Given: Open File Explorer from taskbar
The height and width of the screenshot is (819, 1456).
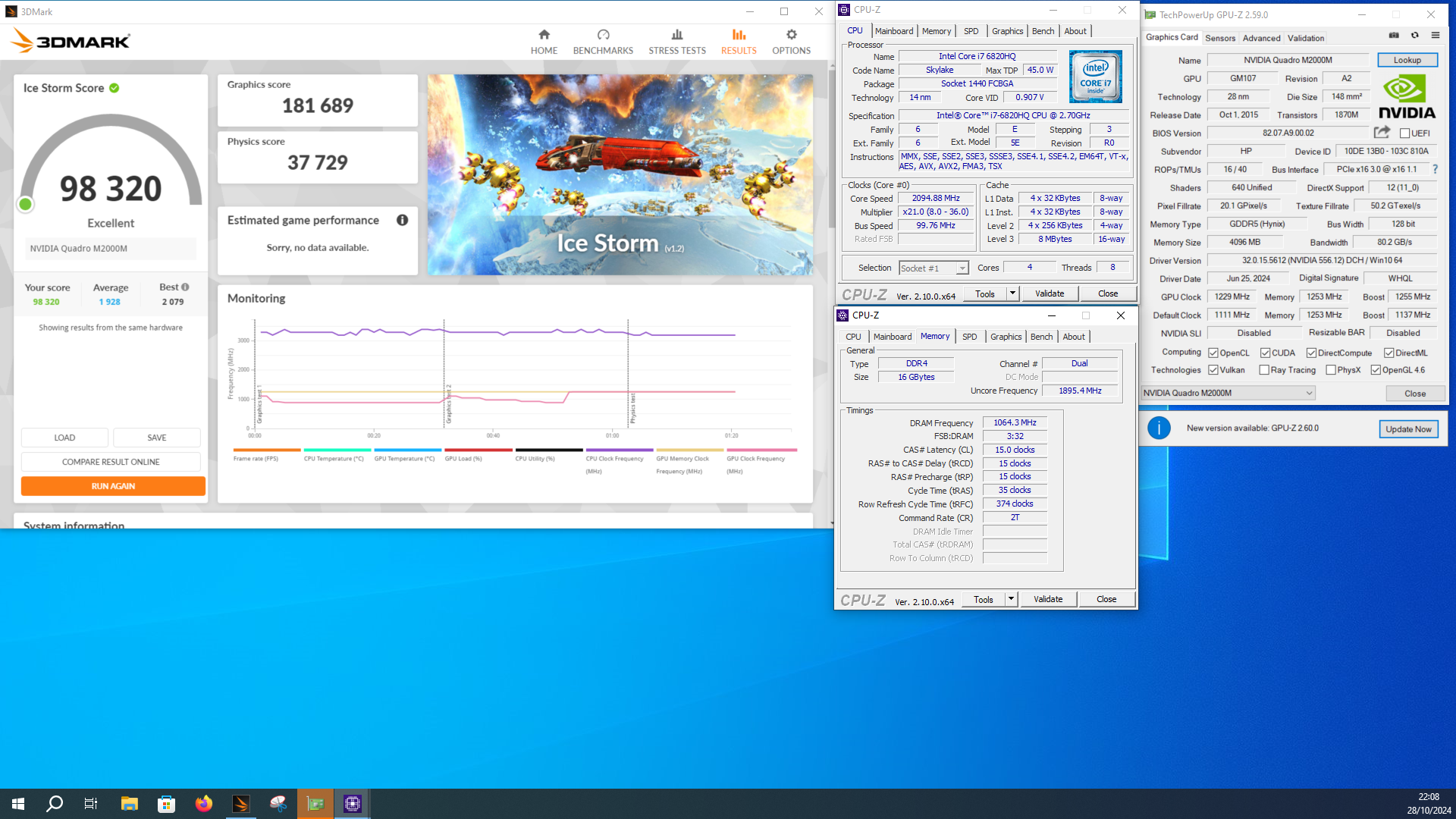Looking at the screenshot, I should click(129, 804).
